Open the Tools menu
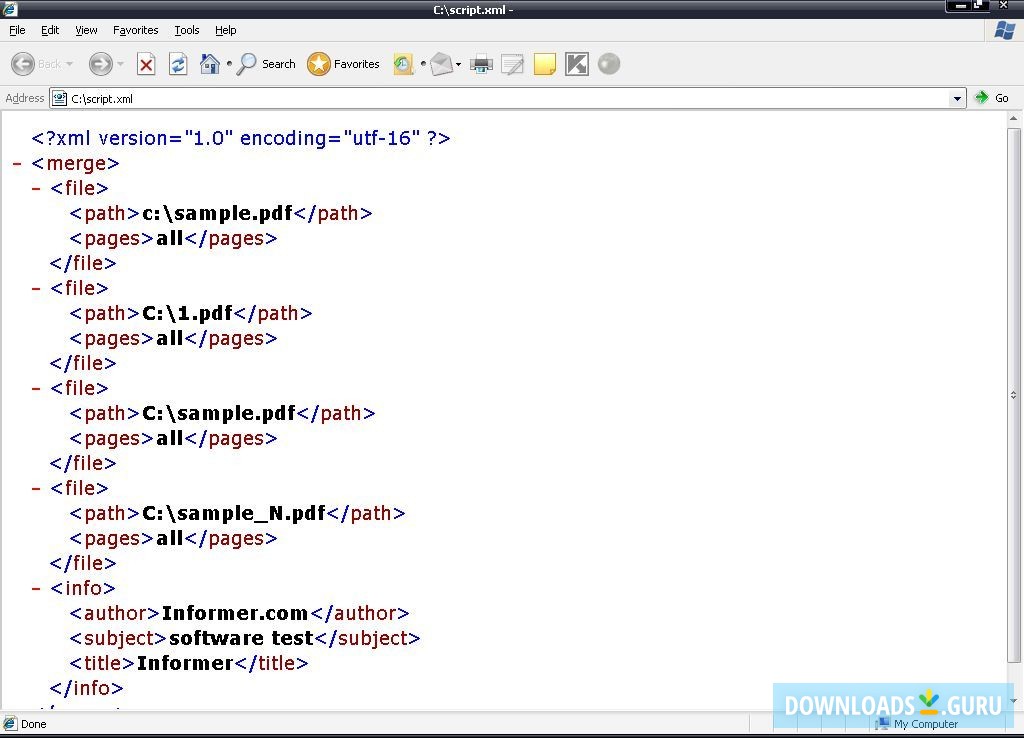The width and height of the screenshot is (1024, 738). [186, 30]
